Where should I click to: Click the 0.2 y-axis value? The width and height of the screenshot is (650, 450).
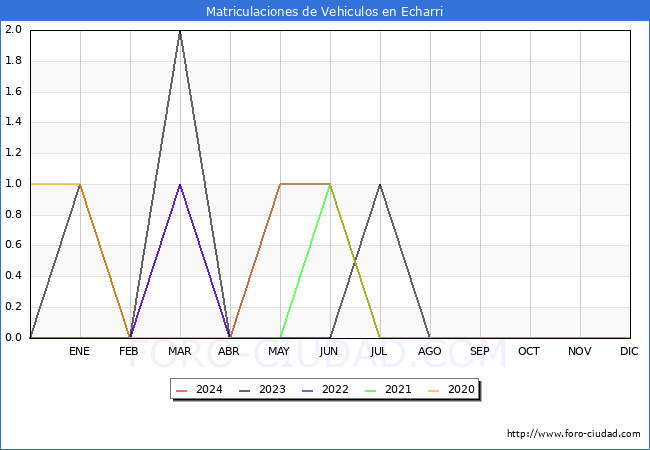pyautogui.click(x=13, y=307)
